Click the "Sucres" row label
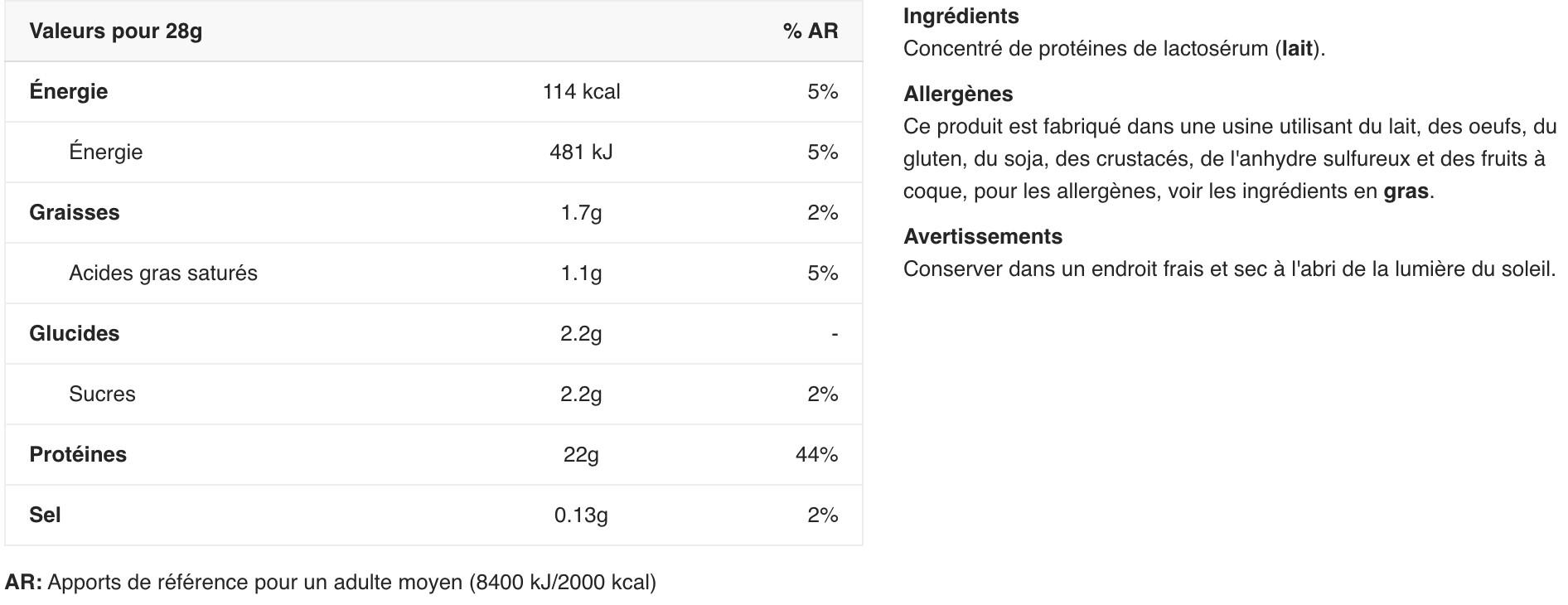 coord(102,394)
